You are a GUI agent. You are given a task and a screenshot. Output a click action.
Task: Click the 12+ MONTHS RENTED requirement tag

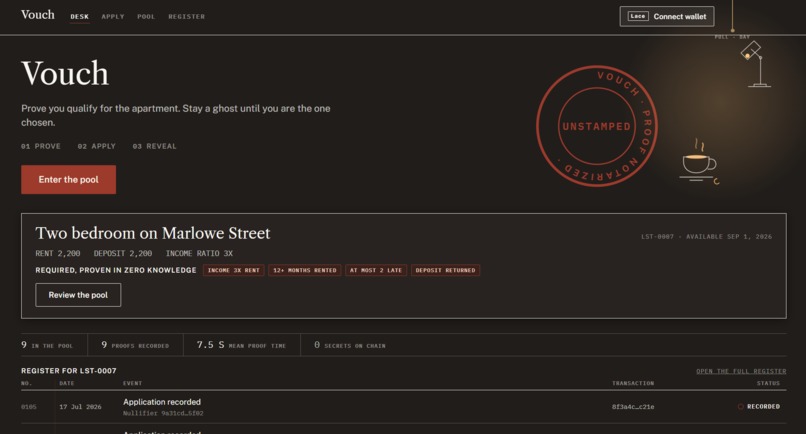point(305,270)
